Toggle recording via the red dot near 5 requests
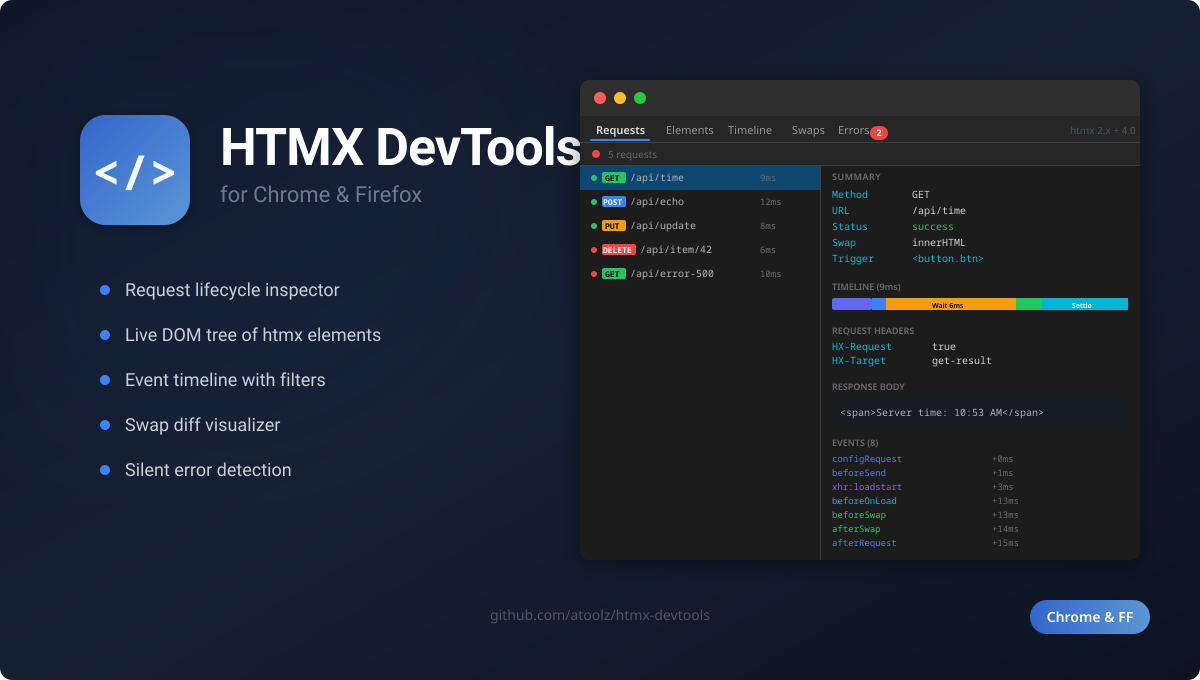Viewport: 1200px width, 680px height. point(596,154)
